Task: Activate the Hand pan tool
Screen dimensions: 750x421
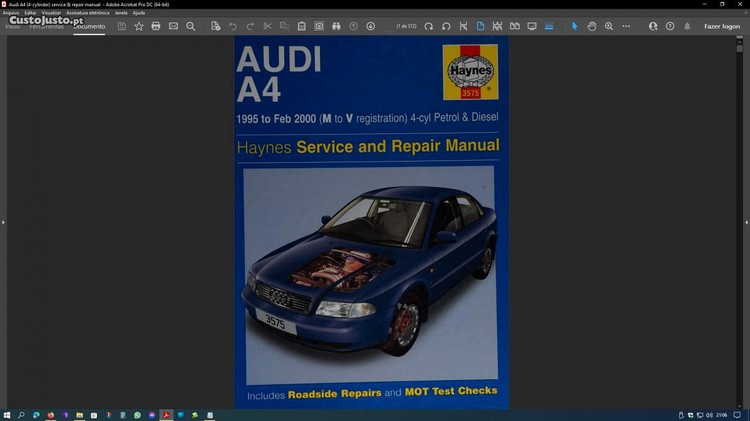Action: pos(592,26)
